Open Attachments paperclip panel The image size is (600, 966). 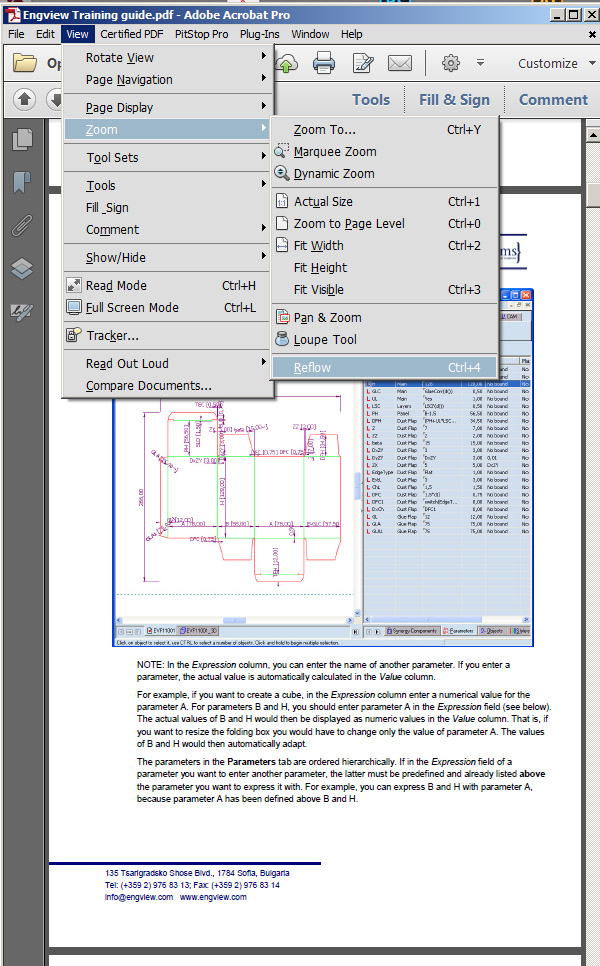[x=22, y=225]
